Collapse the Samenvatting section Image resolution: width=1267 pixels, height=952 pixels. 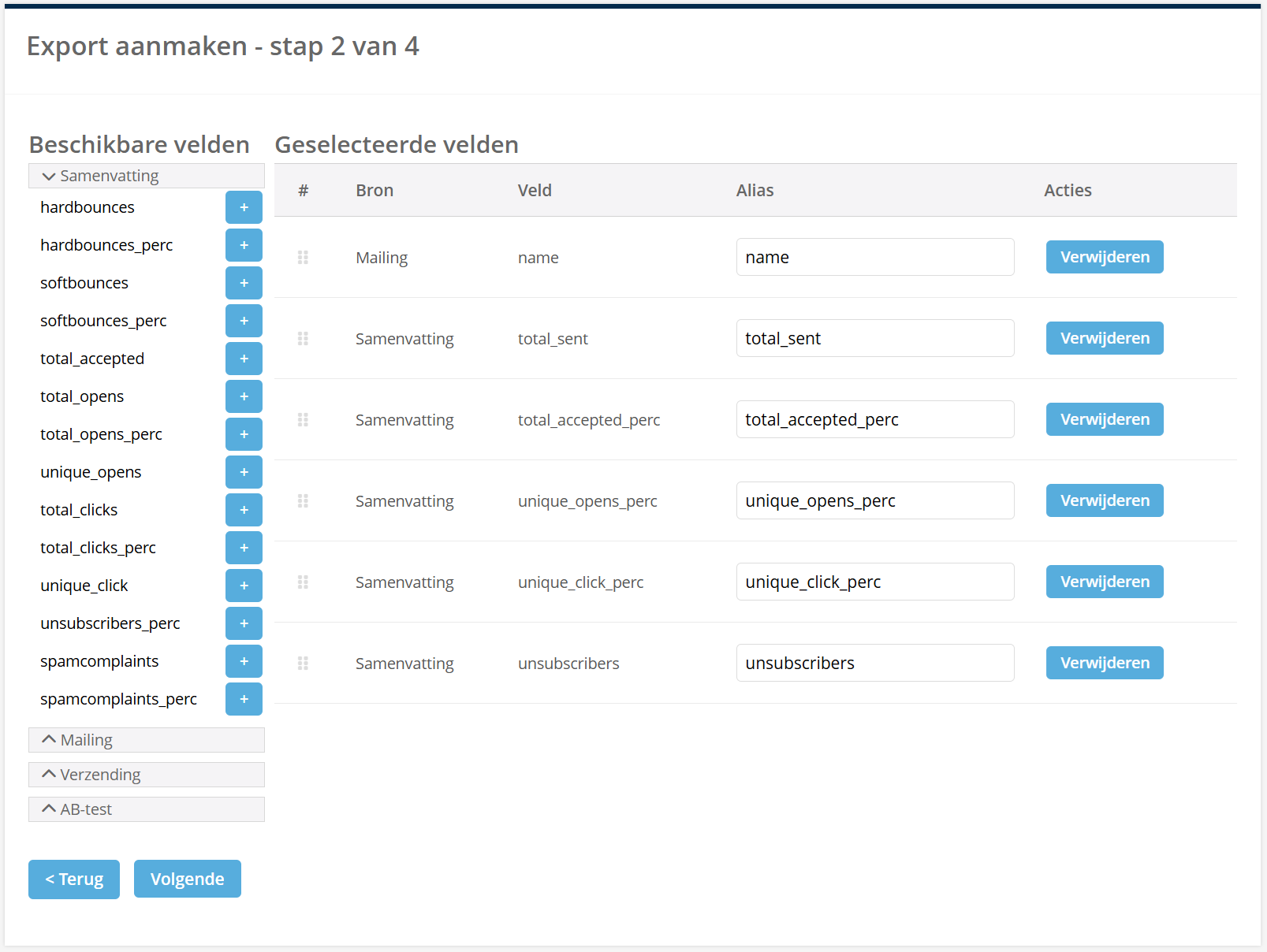click(146, 176)
